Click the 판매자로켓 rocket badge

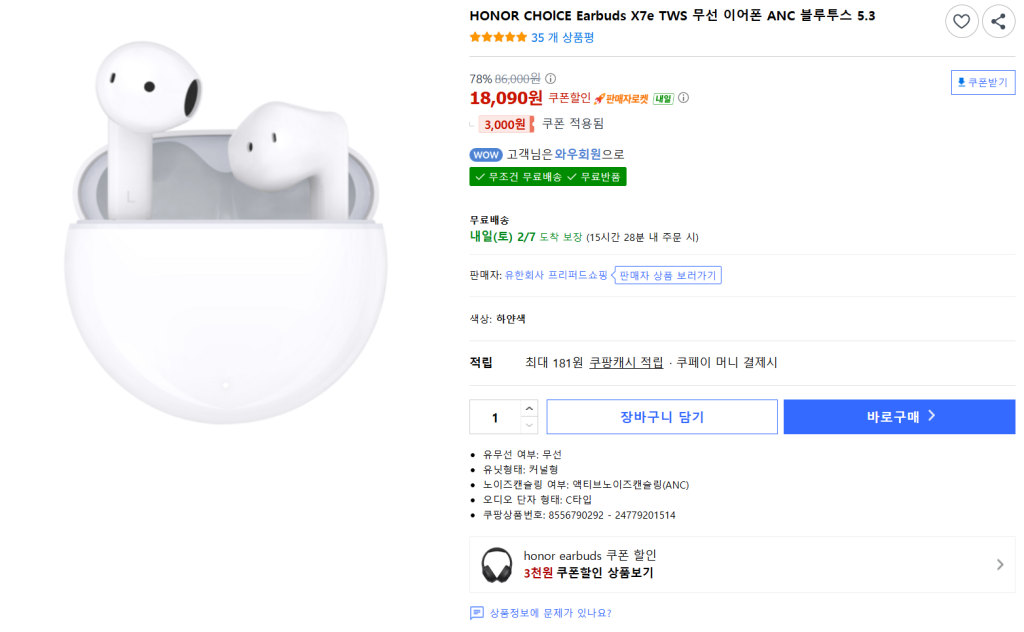[x=621, y=98]
